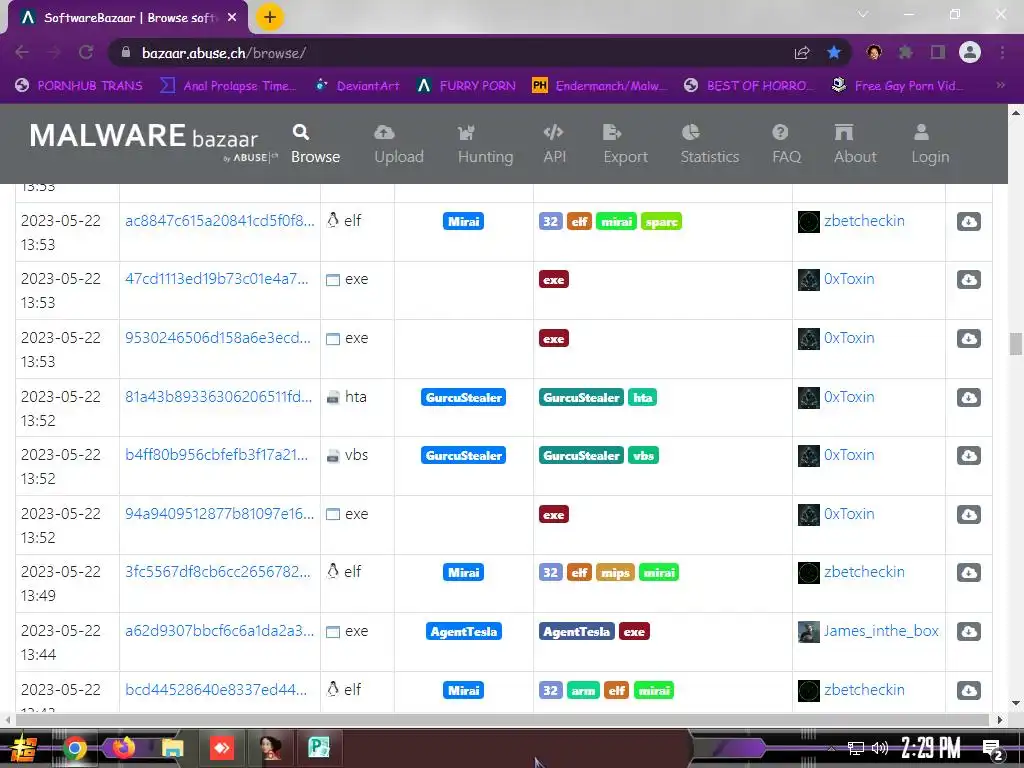Open the API documentation page
The width and height of the screenshot is (1024, 768).
pyautogui.click(x=554, y=144)
